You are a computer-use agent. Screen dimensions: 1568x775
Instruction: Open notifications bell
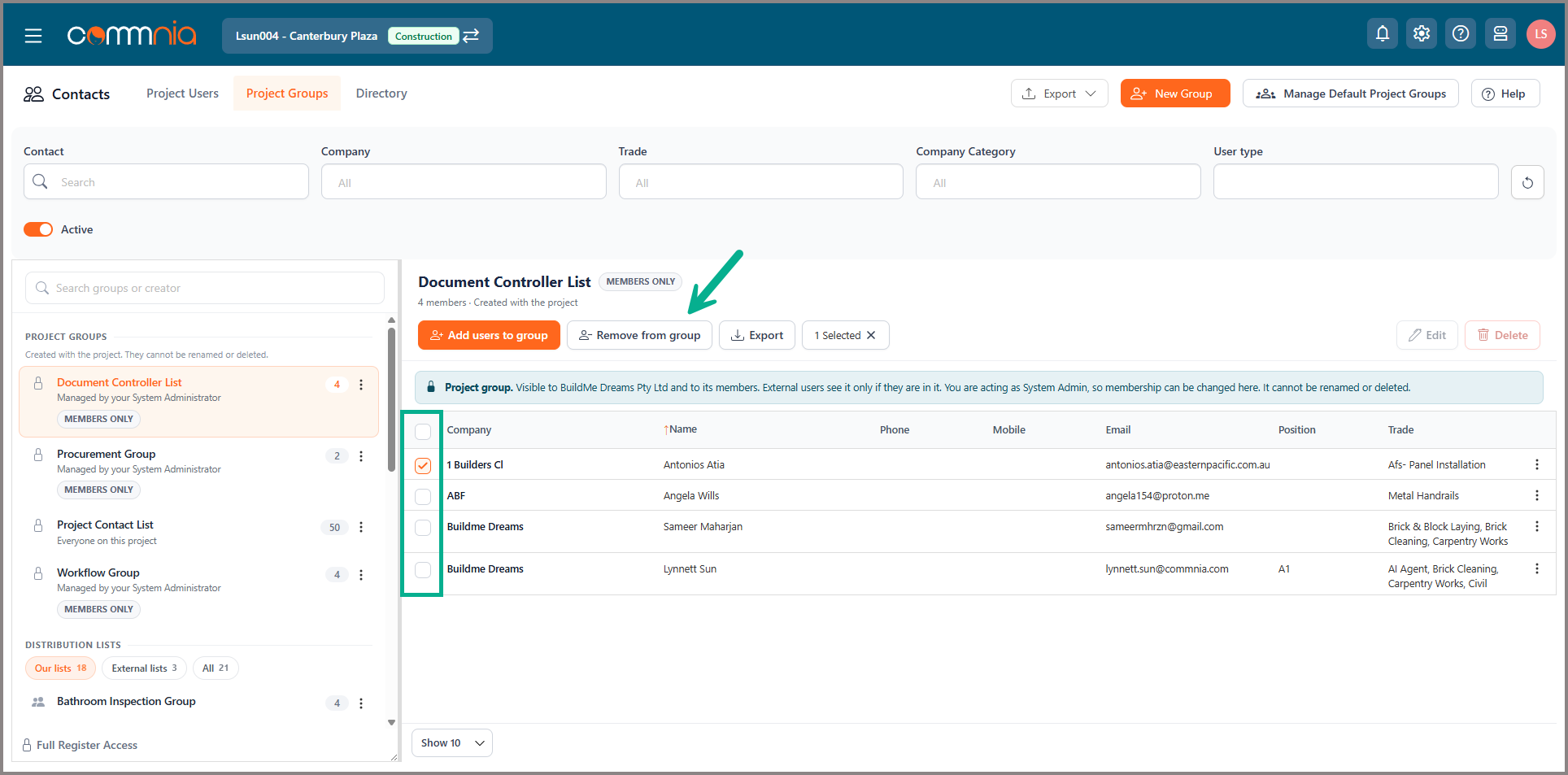(x=1382, y=33)
